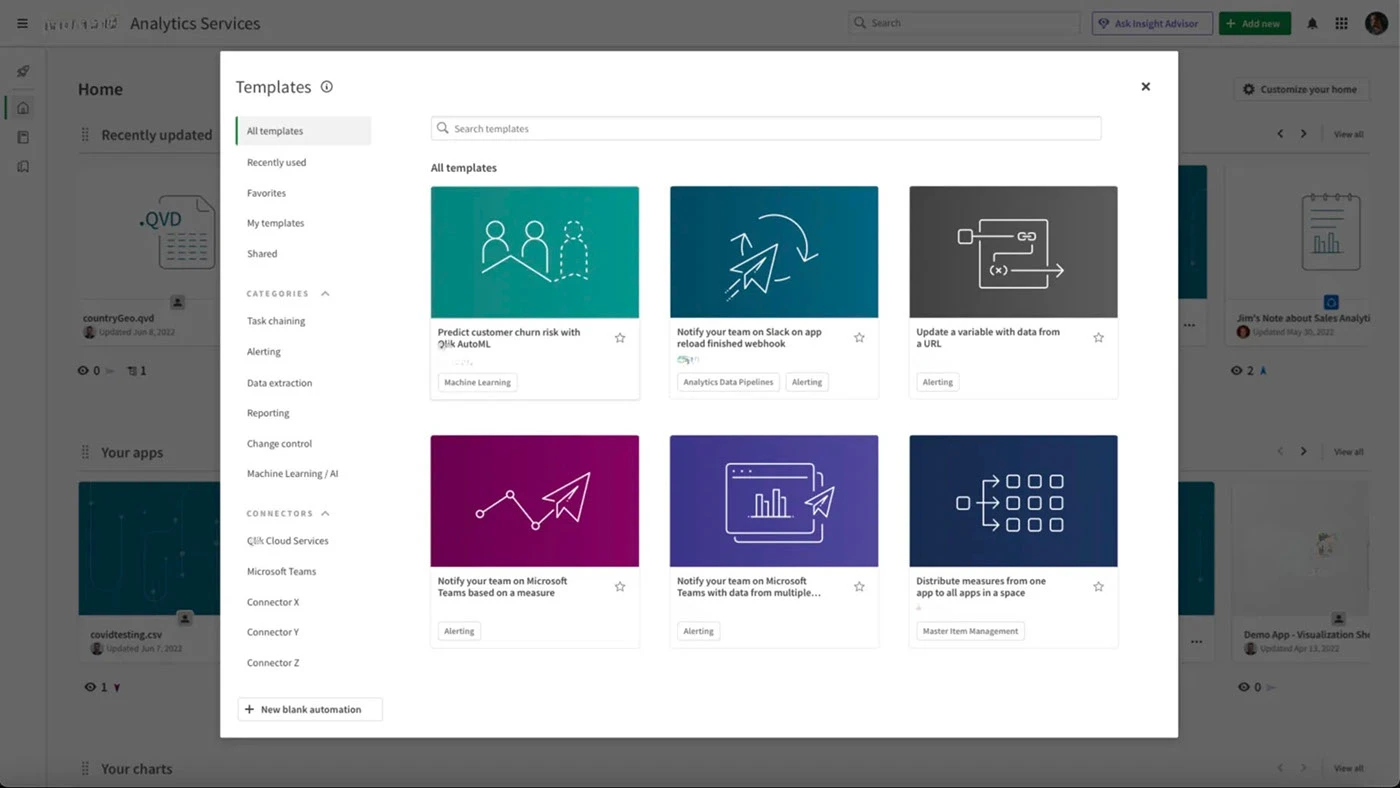
Task: Go to next page of Your apps
Action: point(1303,452)
